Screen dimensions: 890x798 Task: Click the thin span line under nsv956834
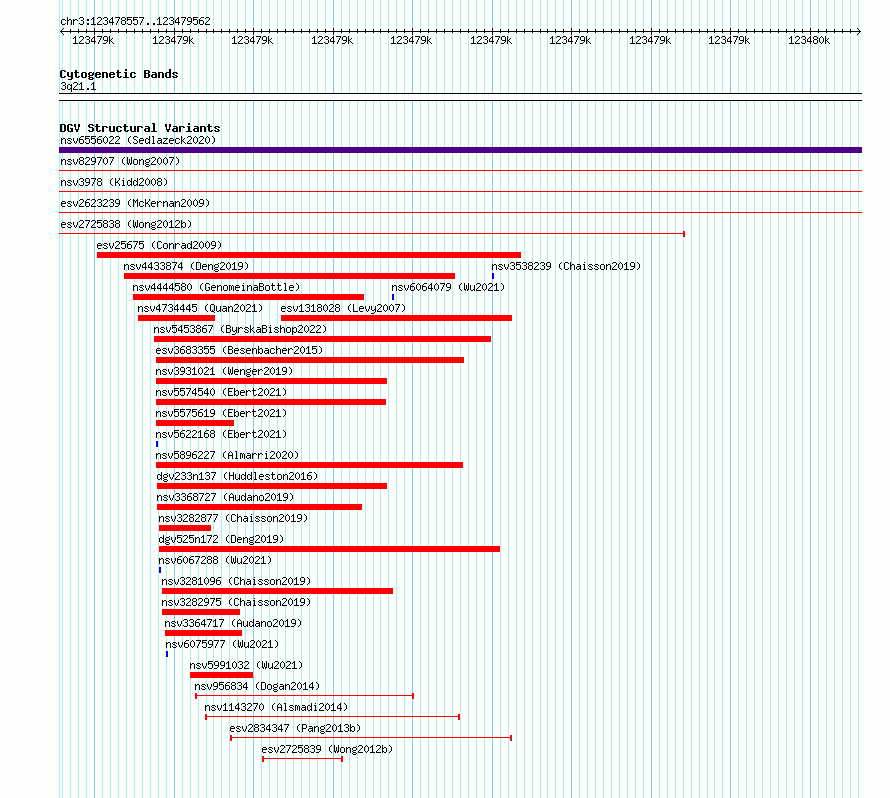(305, 696)
